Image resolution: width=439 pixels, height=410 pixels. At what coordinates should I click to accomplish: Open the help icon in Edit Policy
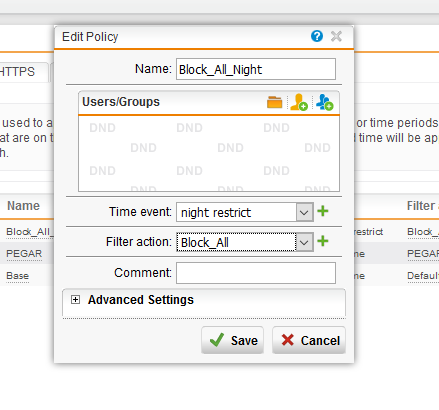[317, 36]
